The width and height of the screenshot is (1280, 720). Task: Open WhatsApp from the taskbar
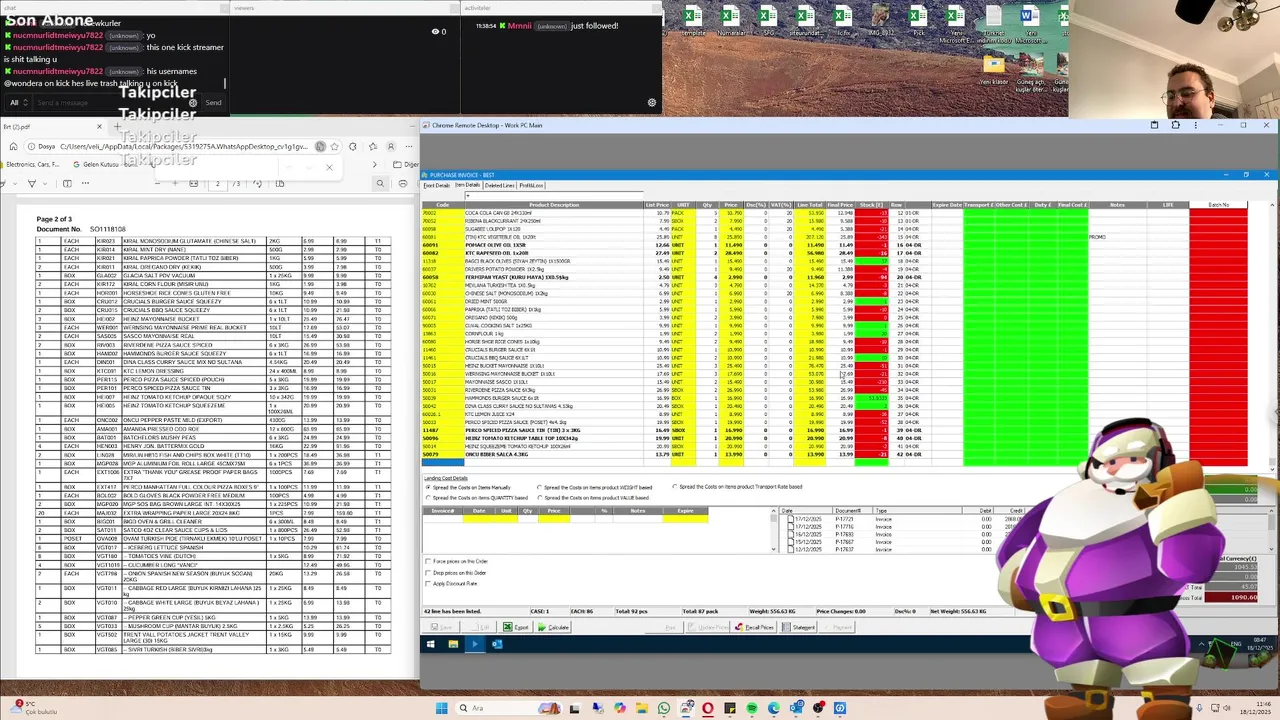tap(664, 708)
